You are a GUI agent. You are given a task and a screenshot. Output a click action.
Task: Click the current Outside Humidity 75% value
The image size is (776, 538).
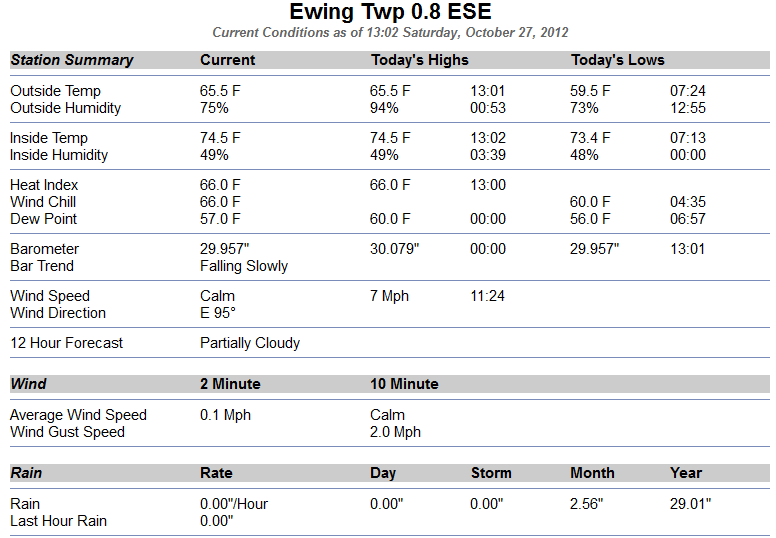pyautogui.click(x=214, y=108)
